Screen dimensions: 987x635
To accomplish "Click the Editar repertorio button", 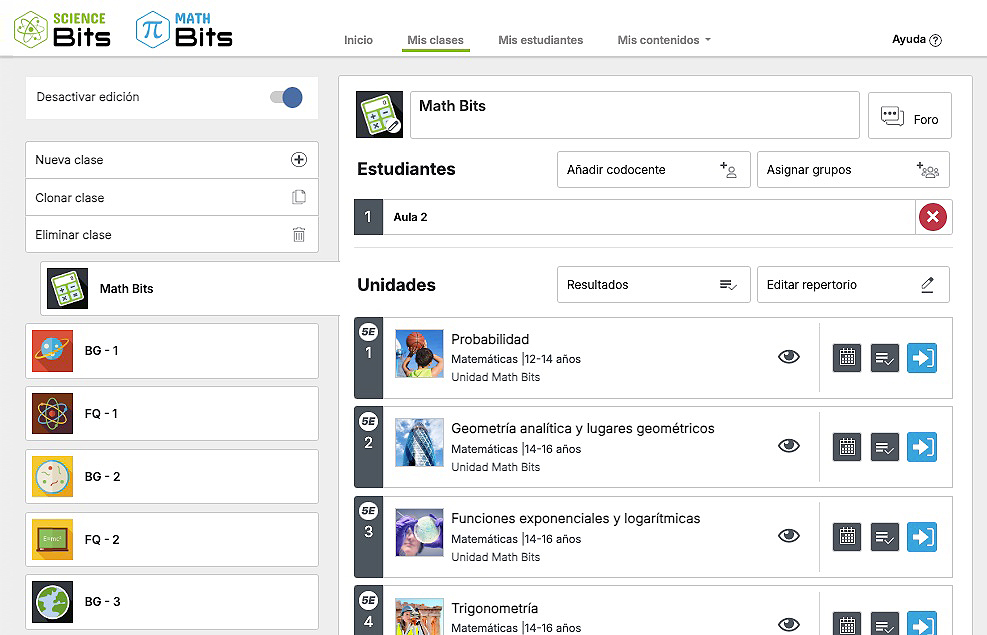I will 852,285.
